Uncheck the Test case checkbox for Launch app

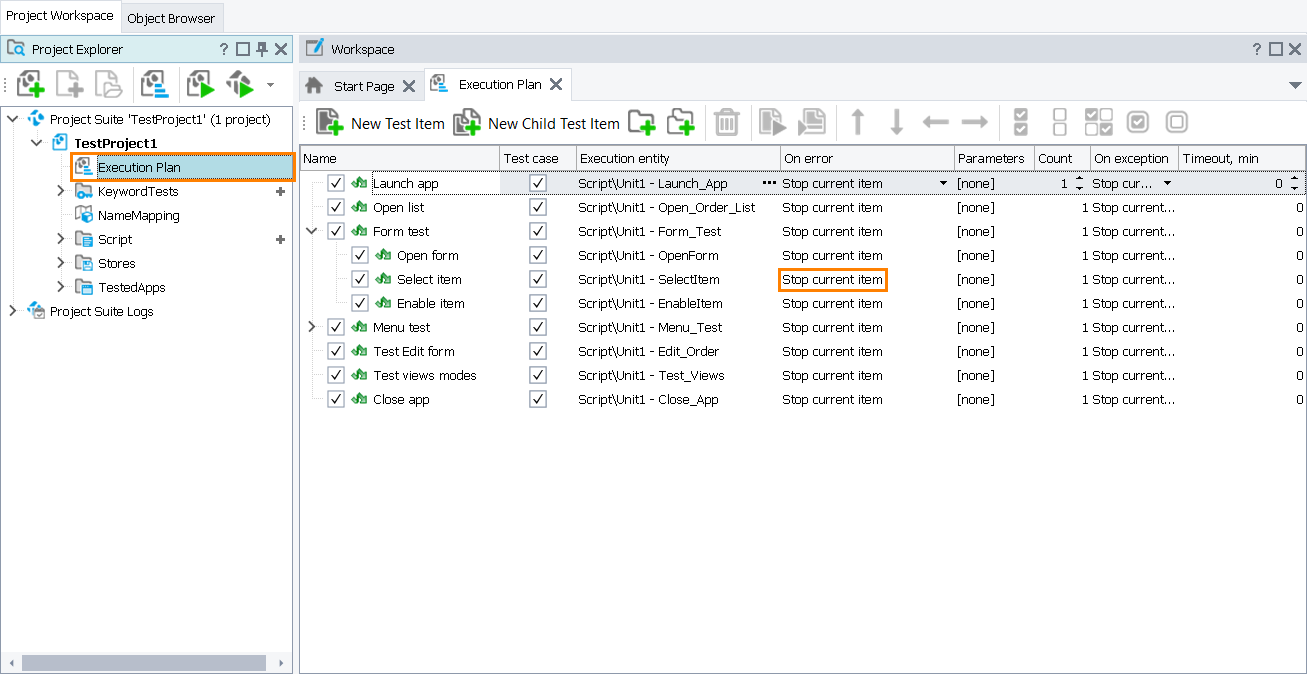point(537,183)
